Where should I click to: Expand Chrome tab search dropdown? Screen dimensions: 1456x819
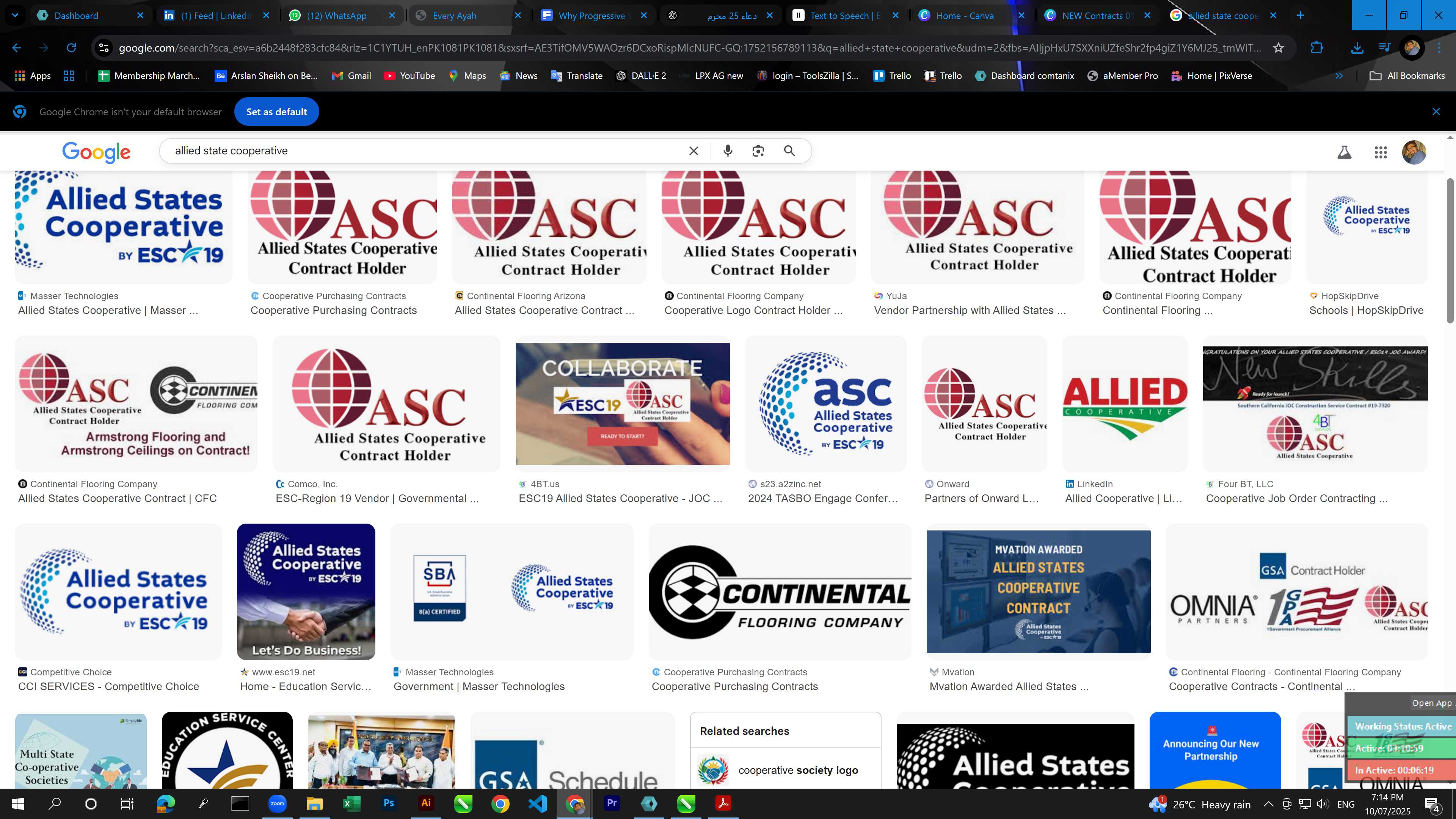click(15, 15)
